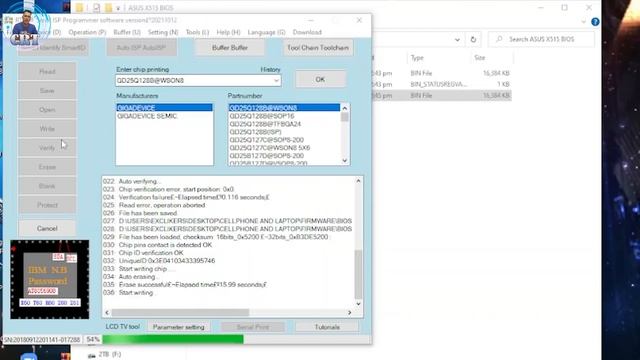Open Tool Chain Toolchain
640x360 pixels.
pos(318,48)
